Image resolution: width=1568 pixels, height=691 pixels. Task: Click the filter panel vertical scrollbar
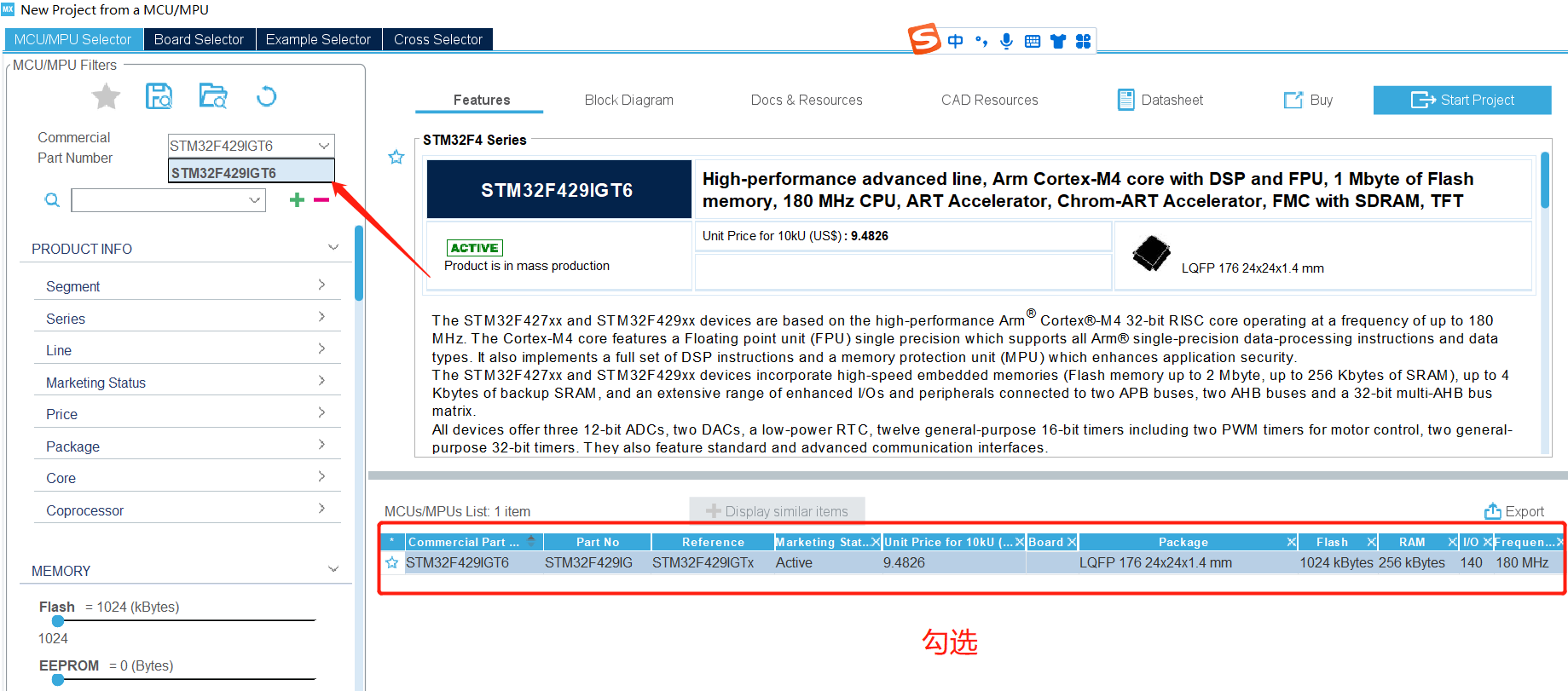[x=359, y=262]
